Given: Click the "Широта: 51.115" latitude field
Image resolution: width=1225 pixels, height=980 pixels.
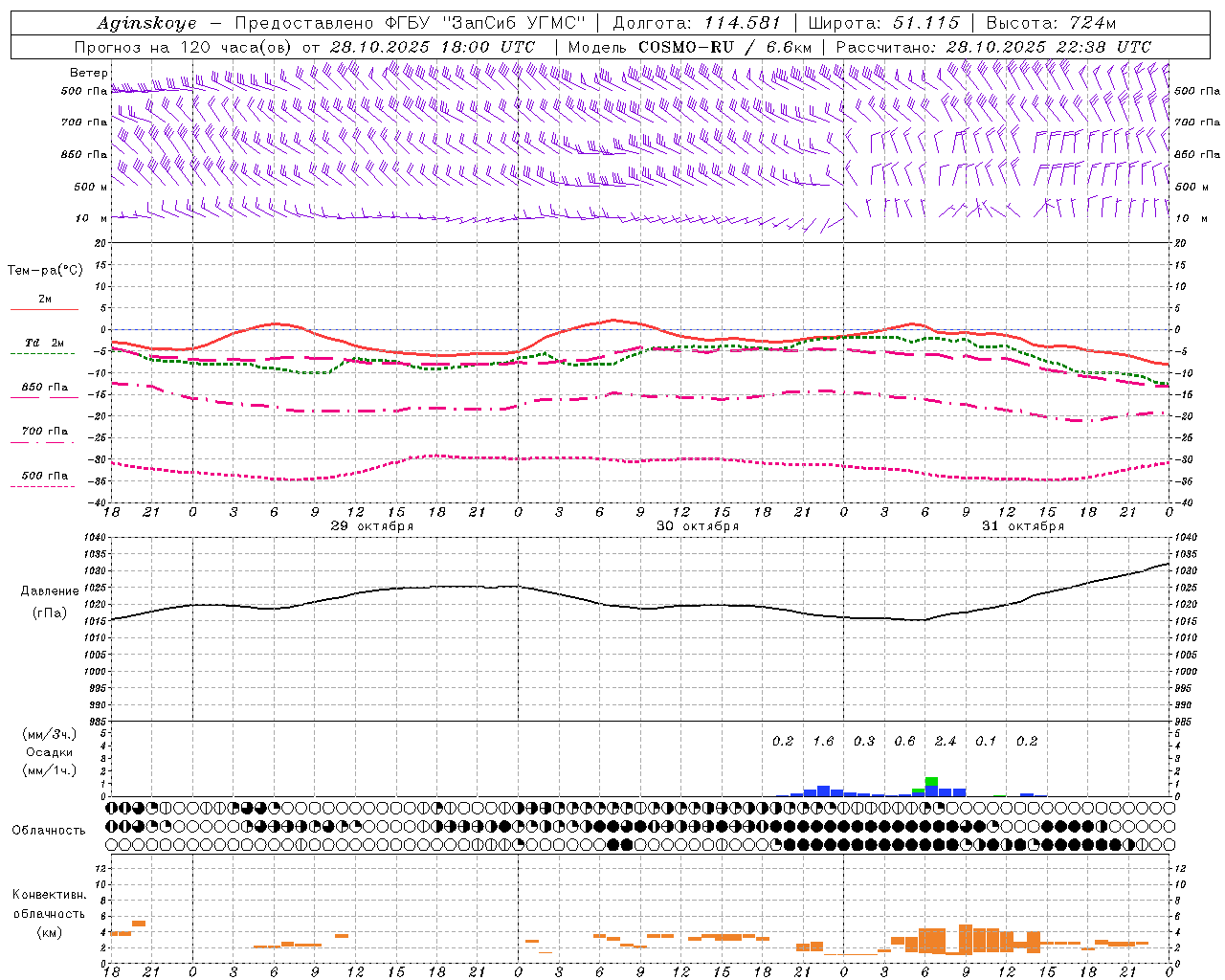Looking at the screenshot, I should click(x=883, y=23).
